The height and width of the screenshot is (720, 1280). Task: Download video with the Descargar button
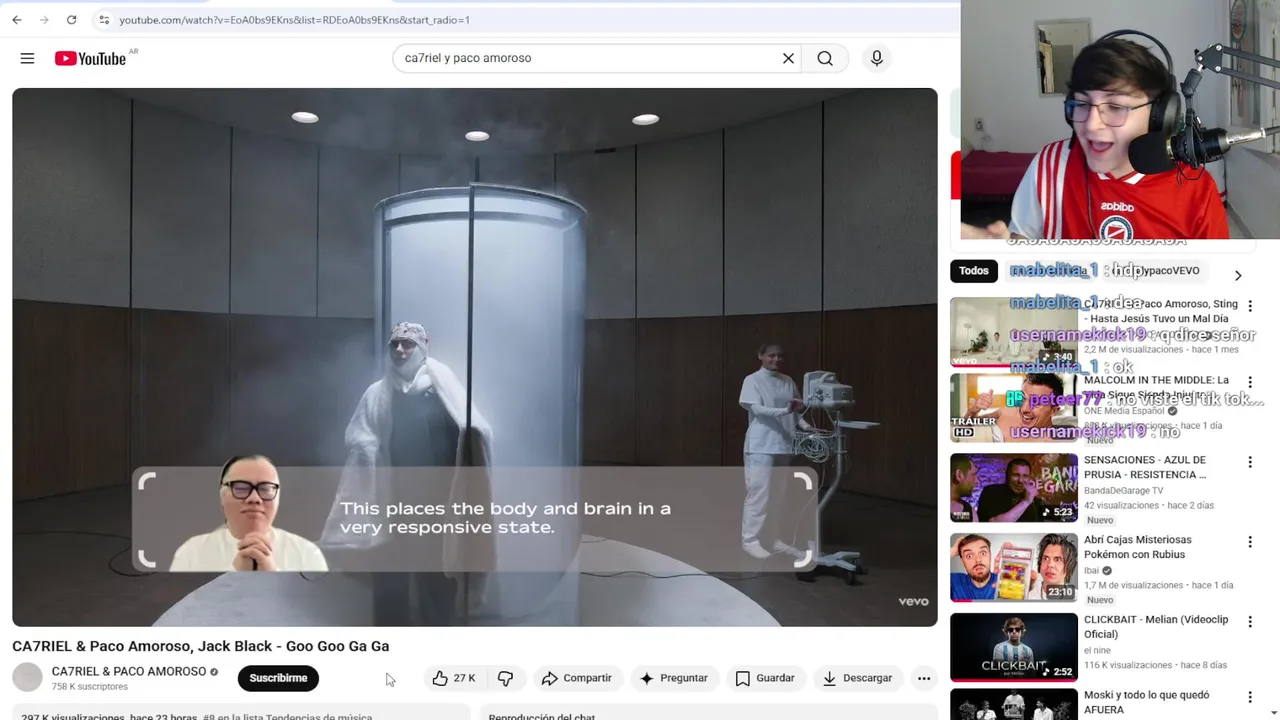[x=857, y=678]
